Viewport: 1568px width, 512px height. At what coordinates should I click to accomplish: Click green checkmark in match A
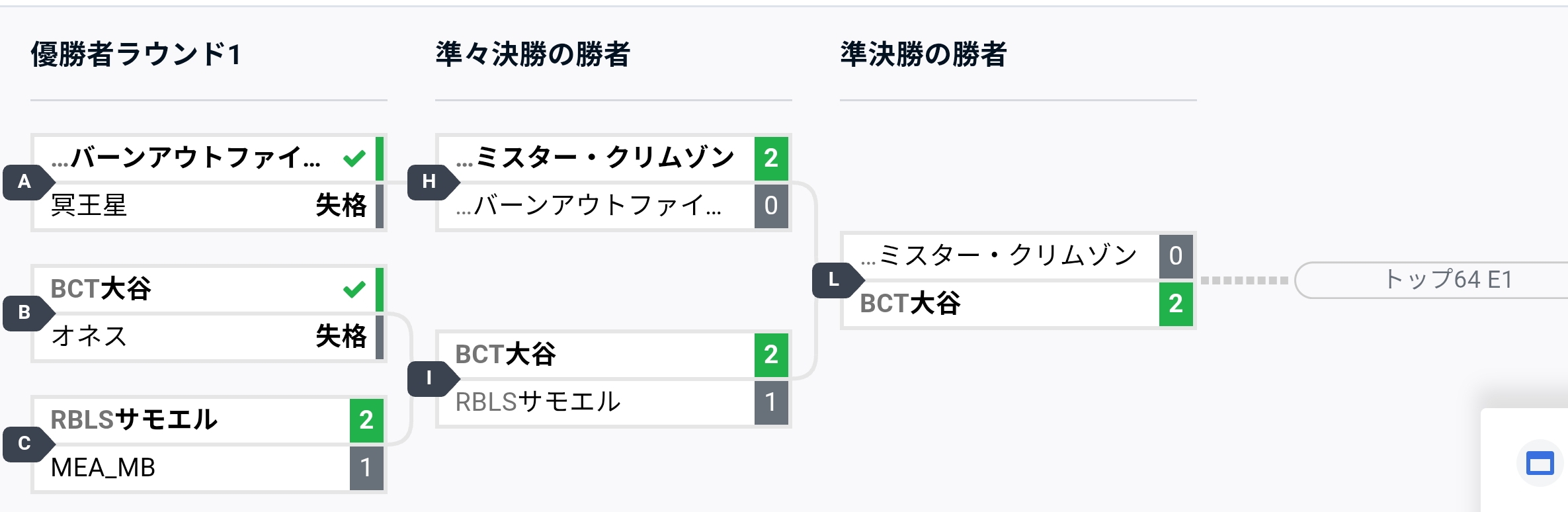[x=354, y=158]
